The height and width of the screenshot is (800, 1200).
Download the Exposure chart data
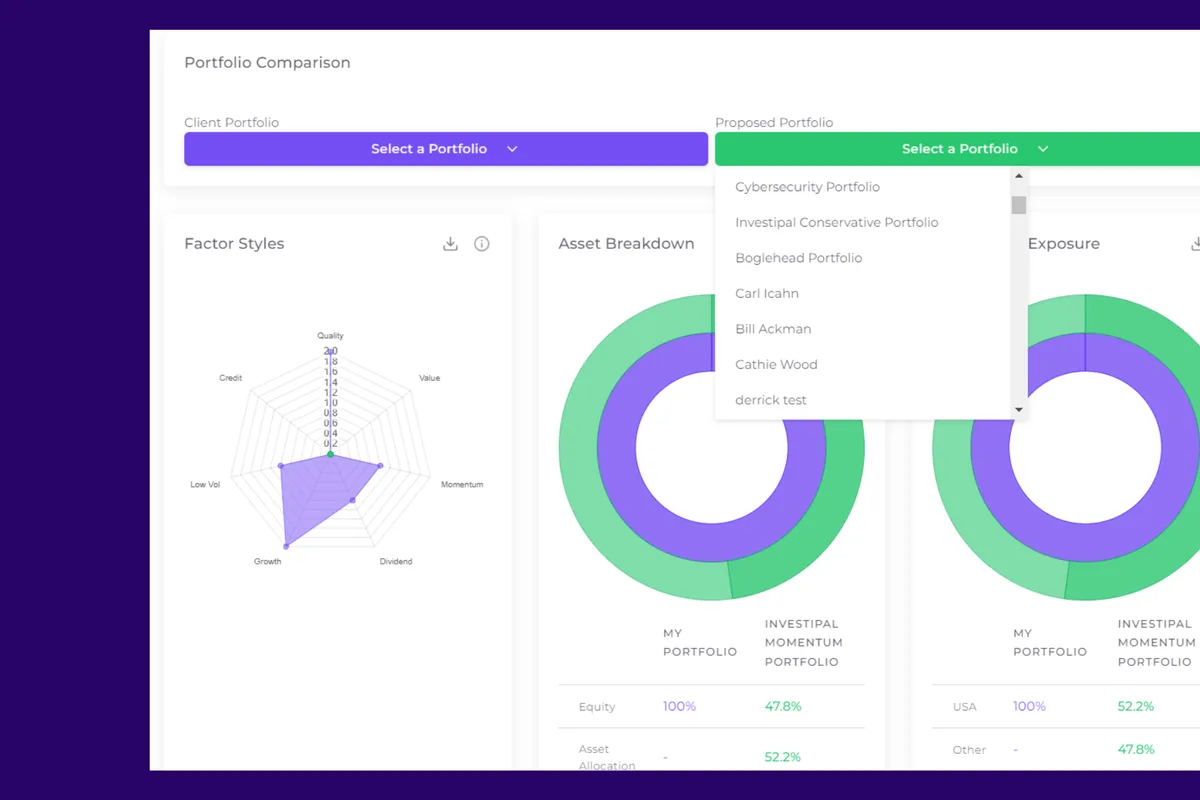point(1196,242)
